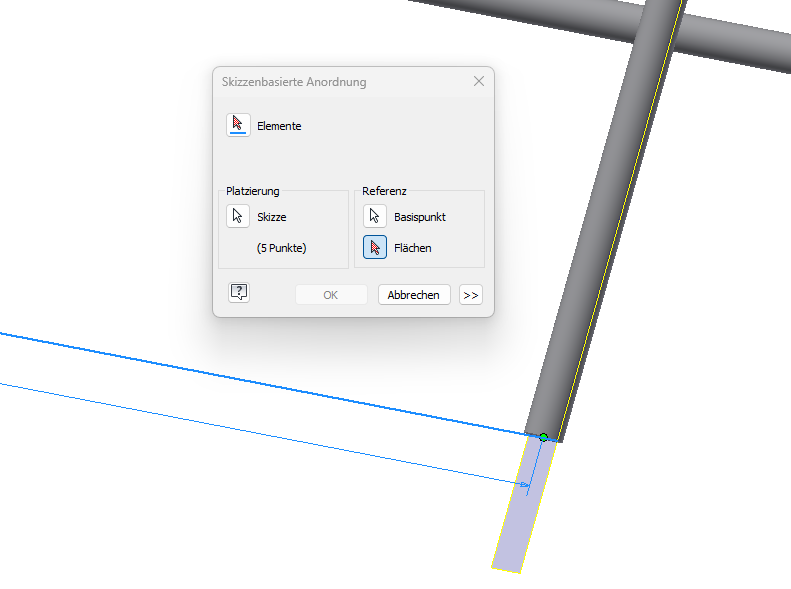The width and height of the screenshot is (791, 589).
Task: Click the Basispunkt label
Action: pos(420,217)
